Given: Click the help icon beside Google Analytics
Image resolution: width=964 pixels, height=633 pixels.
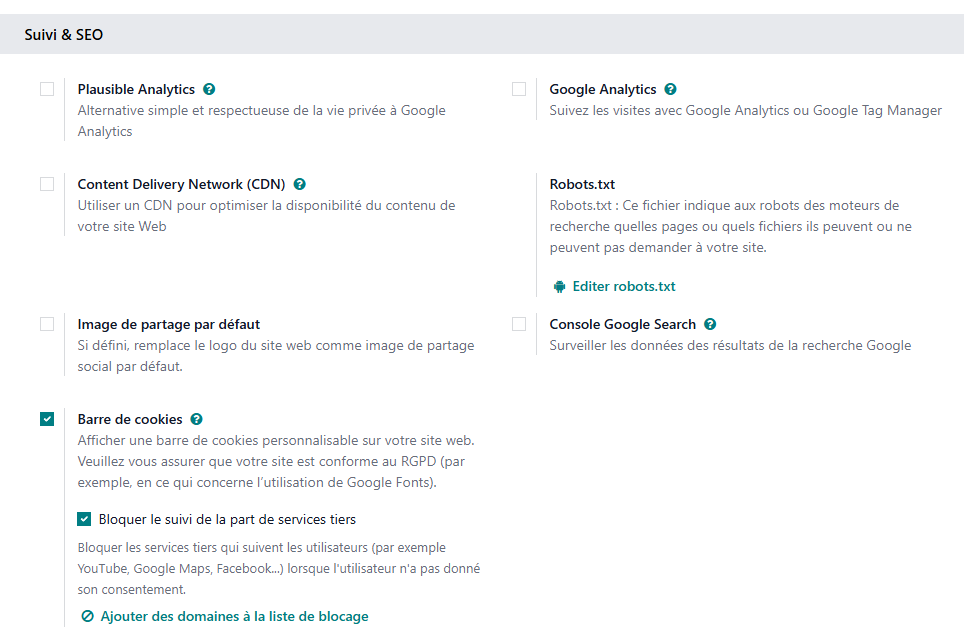Looking at the screenshot, I should pyautogui.click(x=670, y=89).
